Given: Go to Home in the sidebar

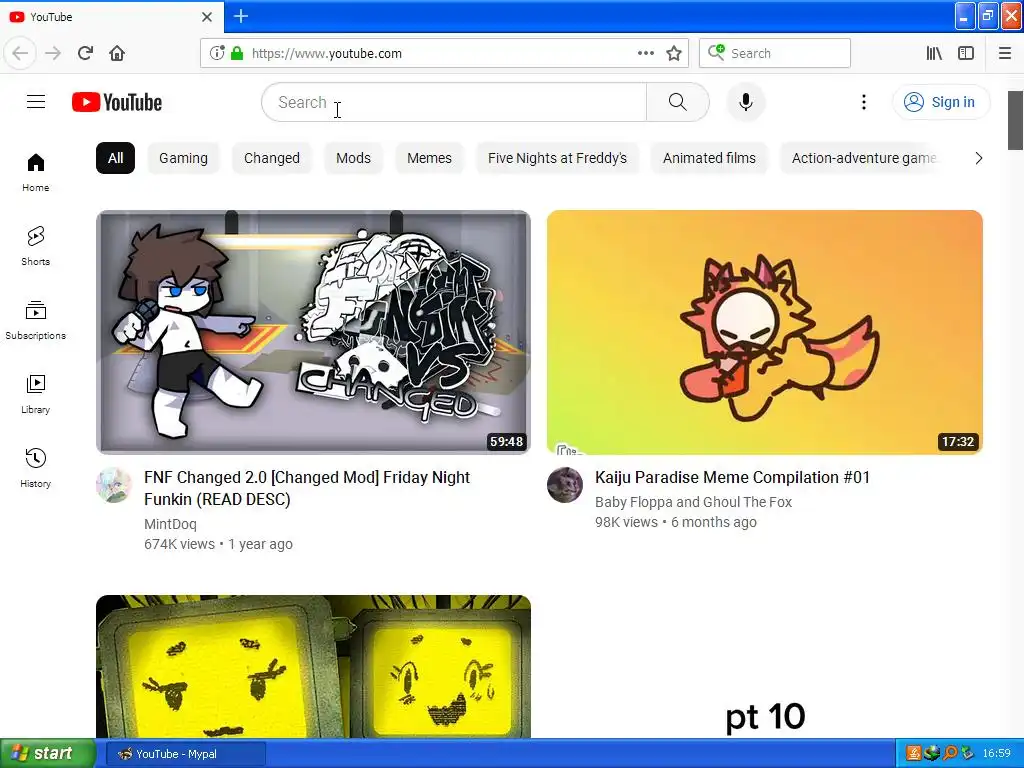Looking at the screenshot, I should point(35,172).
